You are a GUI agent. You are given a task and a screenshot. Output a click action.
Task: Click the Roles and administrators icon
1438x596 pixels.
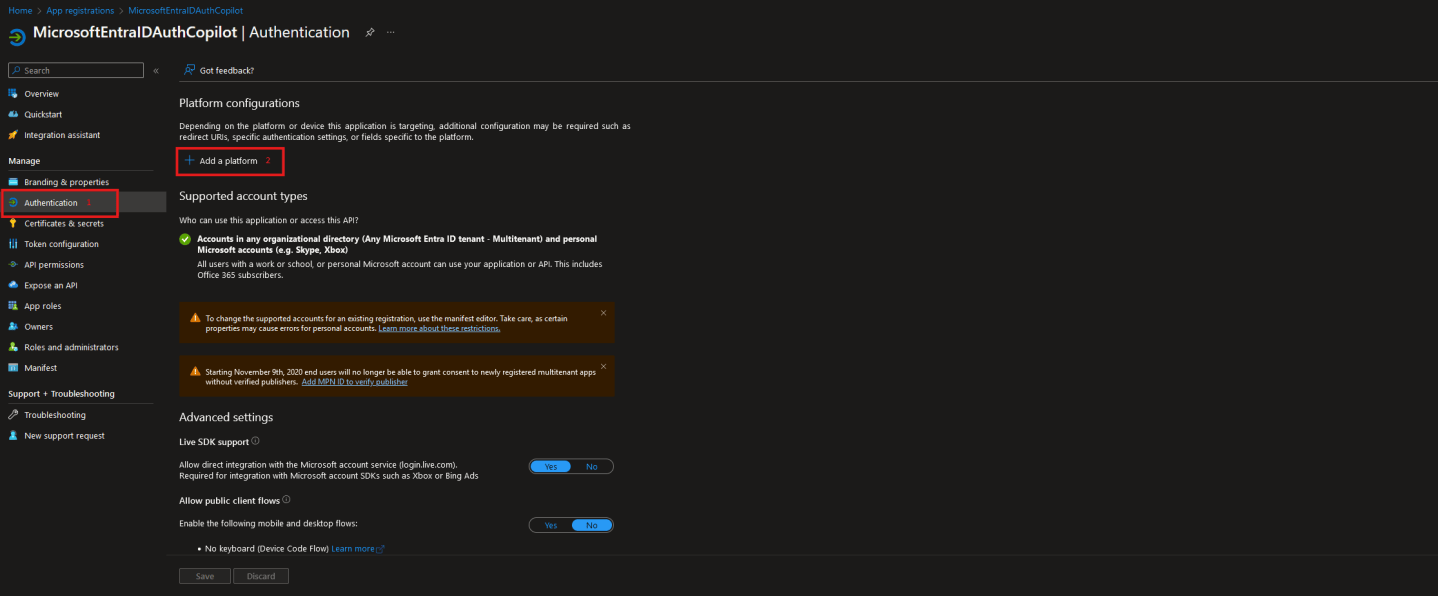click(13, 348)
